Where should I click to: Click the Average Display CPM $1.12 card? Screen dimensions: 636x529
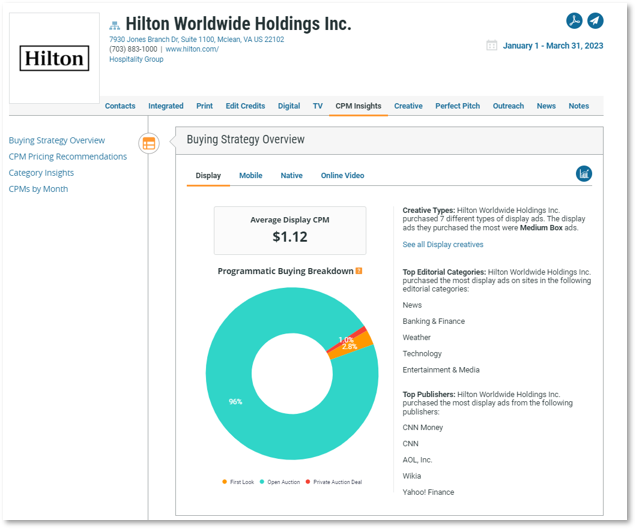[290, 230]
